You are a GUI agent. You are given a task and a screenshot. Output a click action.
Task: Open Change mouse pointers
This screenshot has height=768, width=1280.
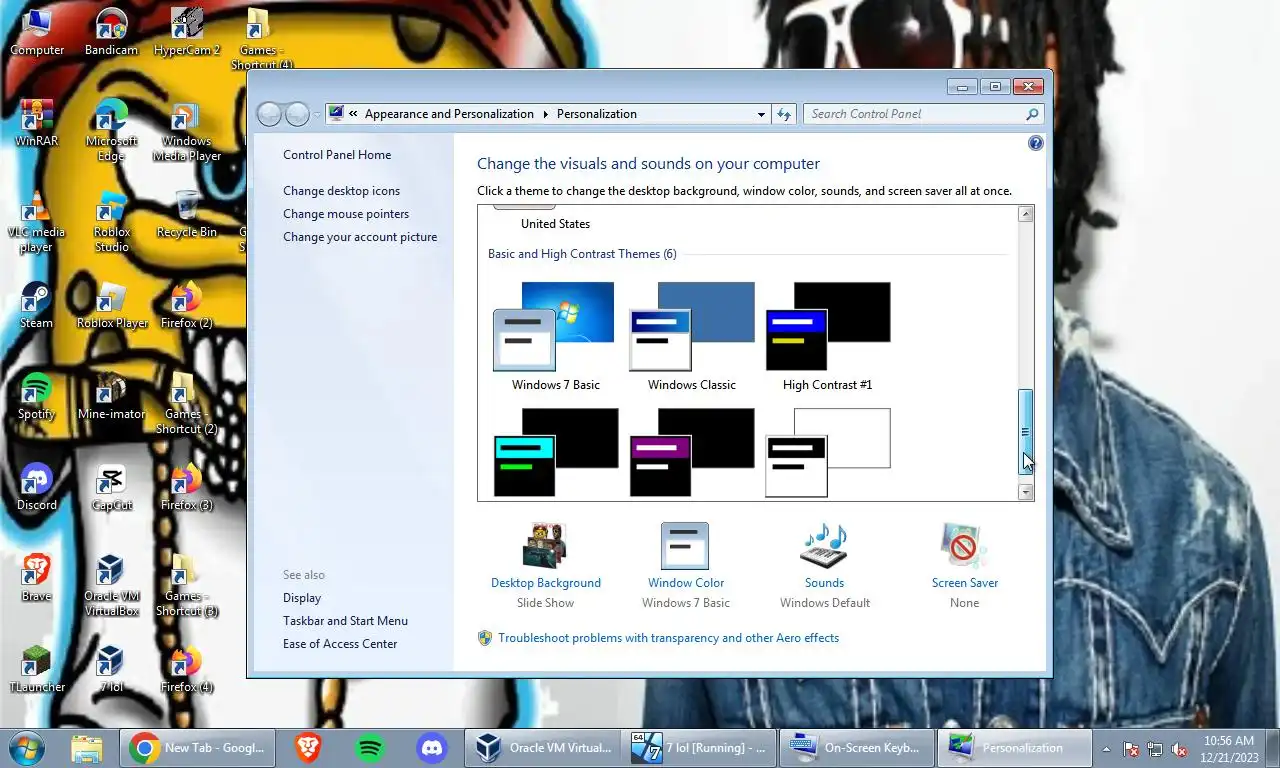click(x=346, y=214)
